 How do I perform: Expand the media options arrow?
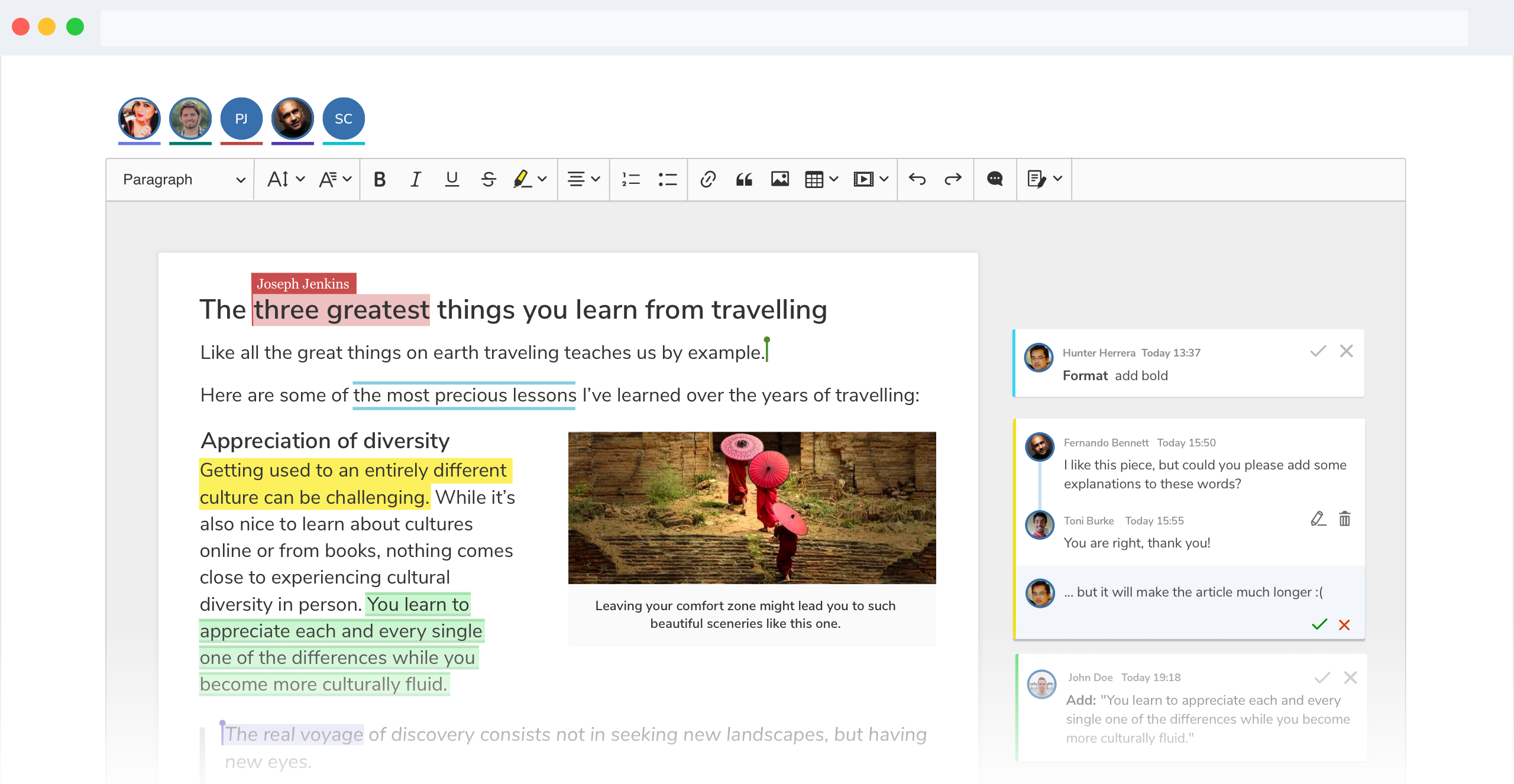pyautogui.click(x=884, y=179)
